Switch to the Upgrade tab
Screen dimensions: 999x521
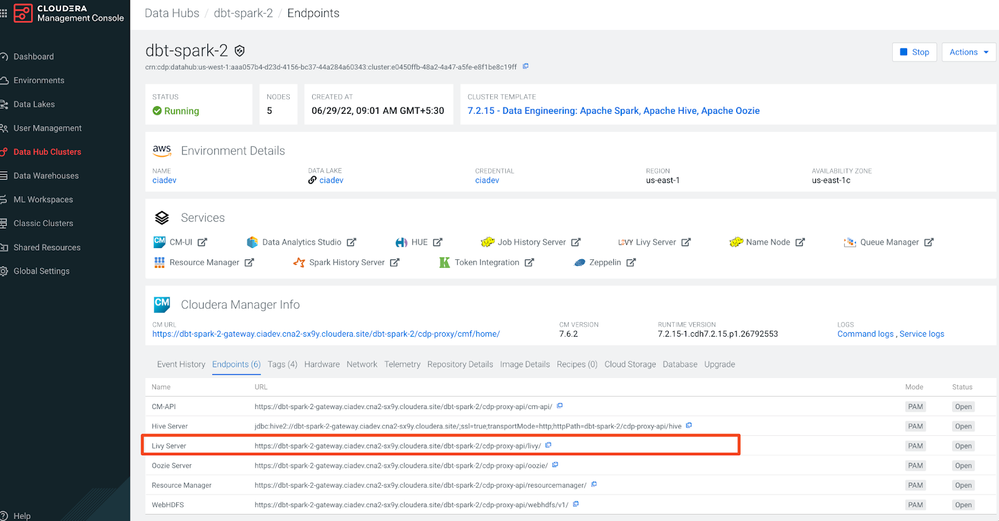(x=720, y=364)
